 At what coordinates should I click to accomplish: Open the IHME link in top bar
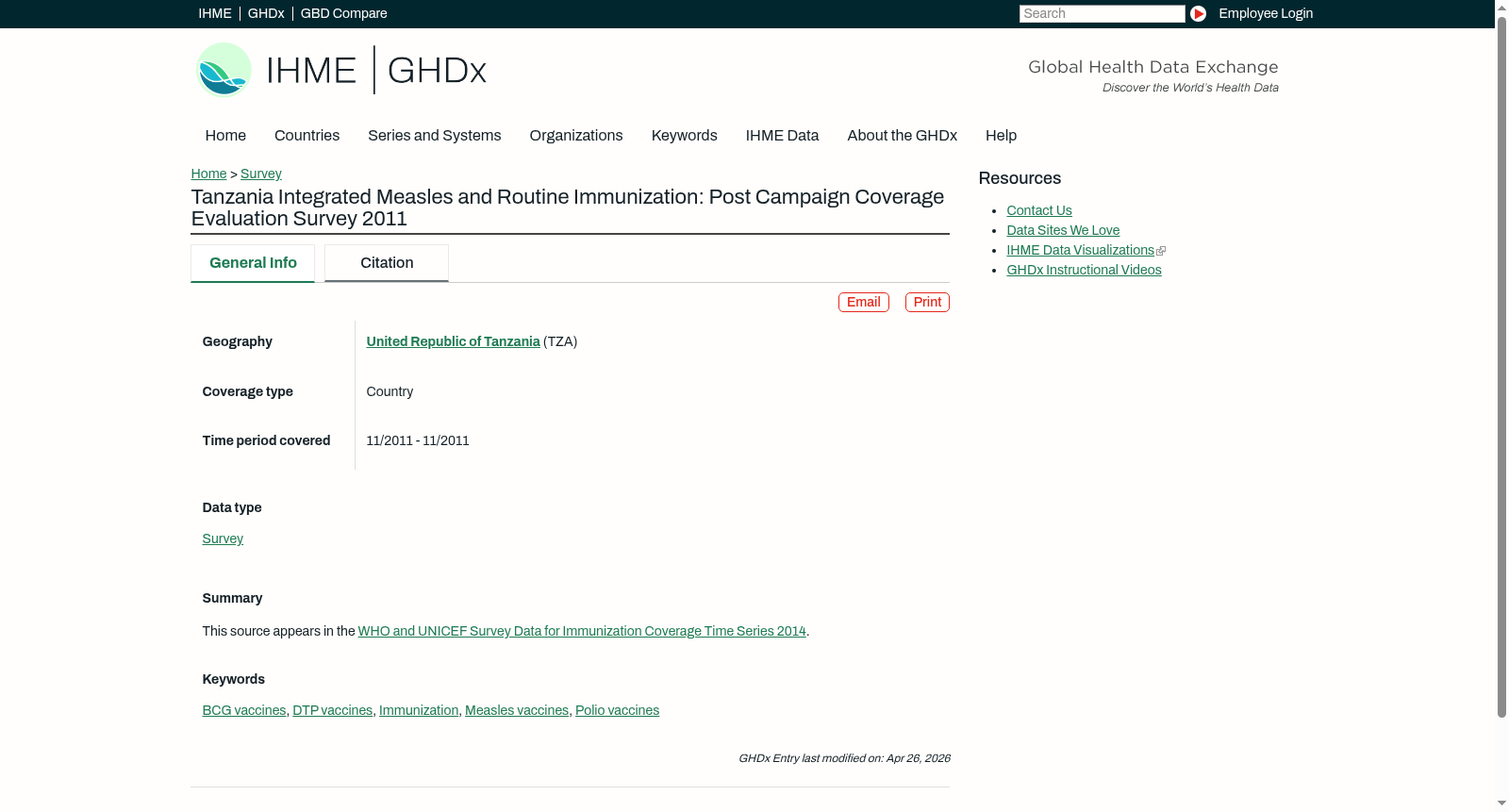click(x=215, y=13)
